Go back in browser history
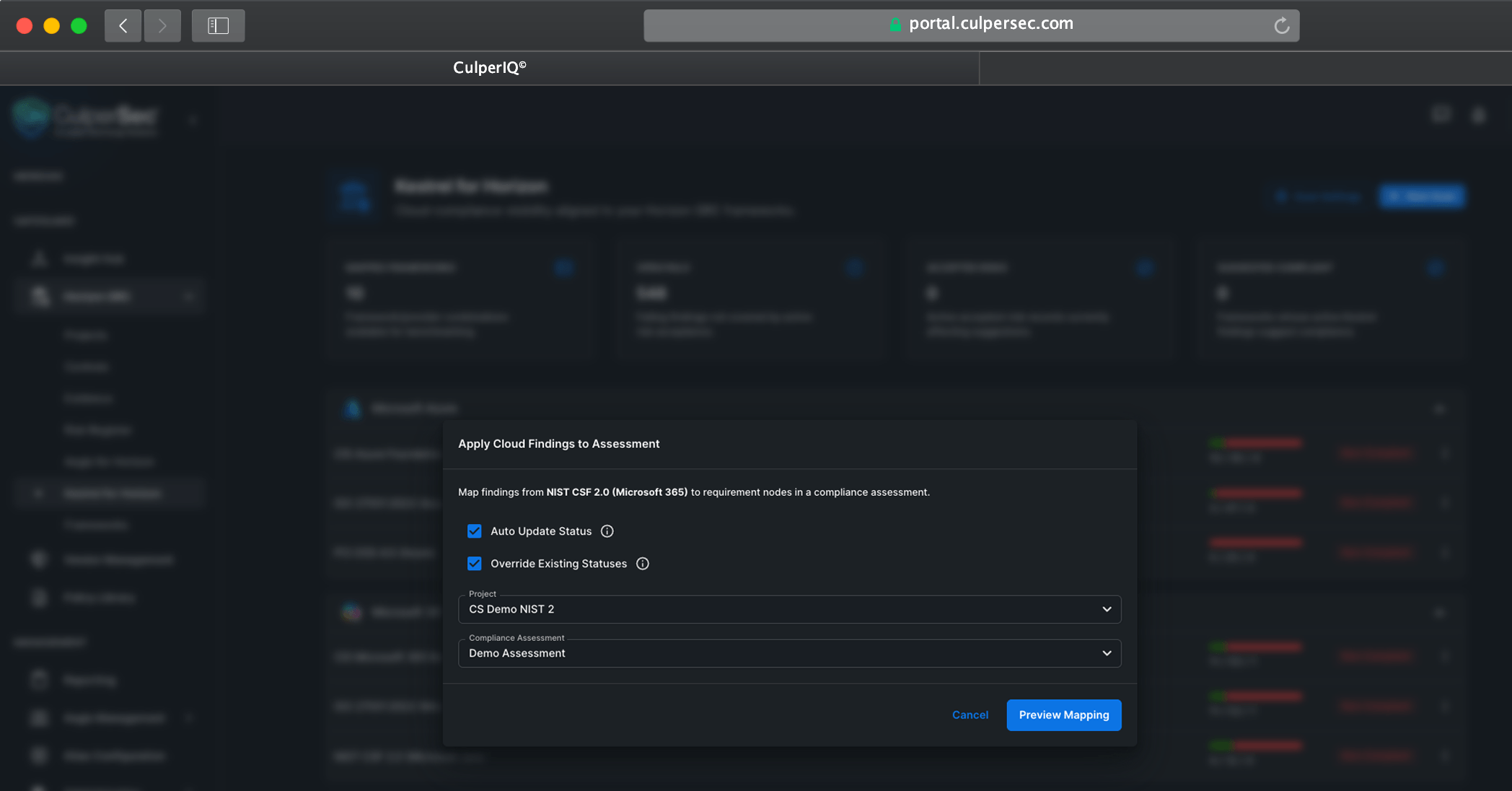 (x=123, y=26)
